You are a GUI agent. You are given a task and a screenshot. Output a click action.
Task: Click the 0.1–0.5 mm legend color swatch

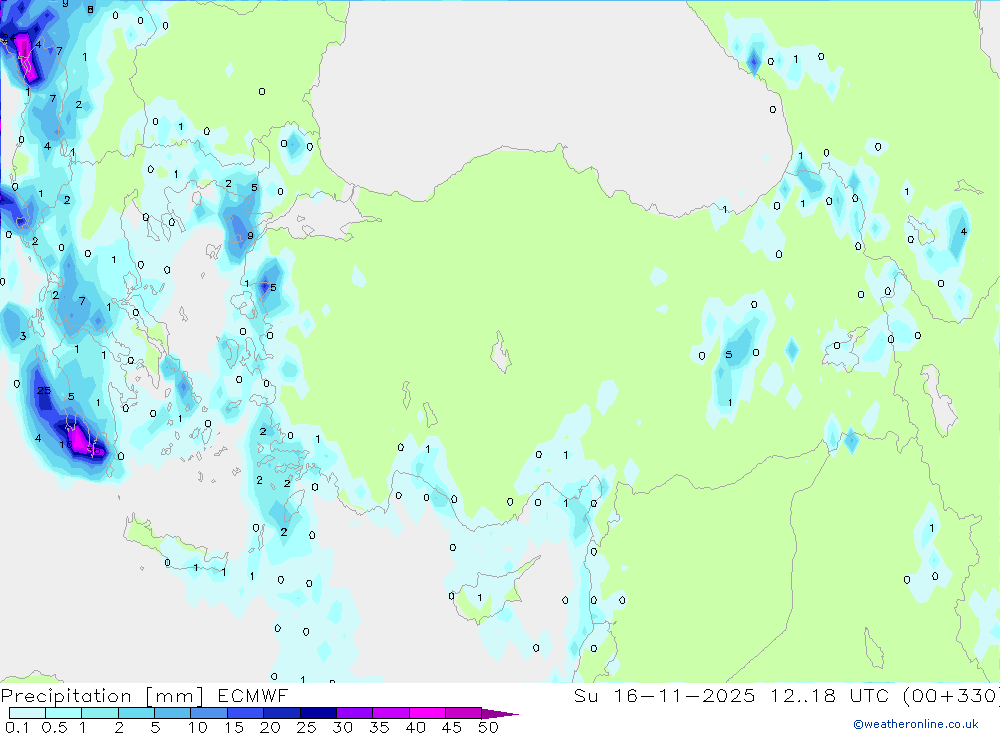click(27, 713)
